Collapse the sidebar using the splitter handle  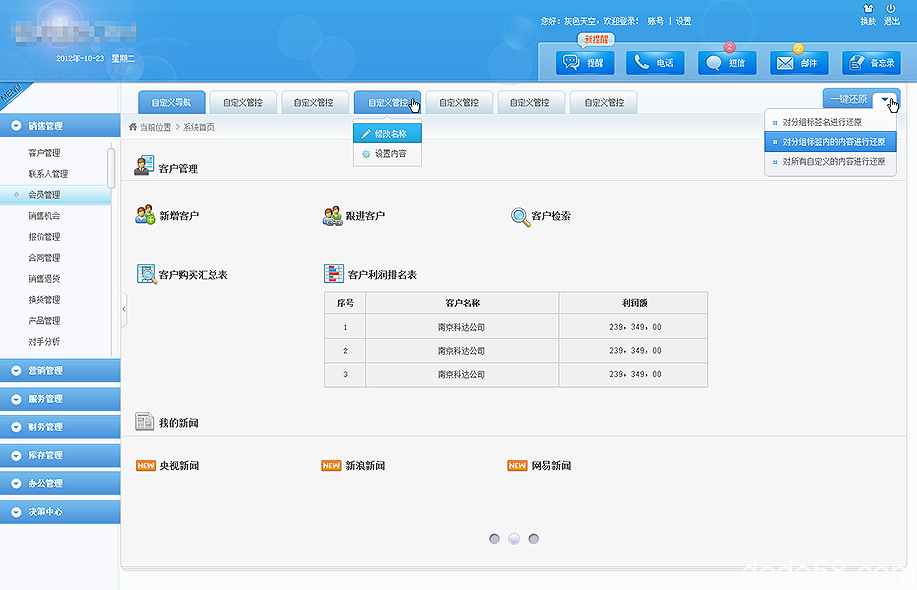pyautogui.click(x=124, y=309)
